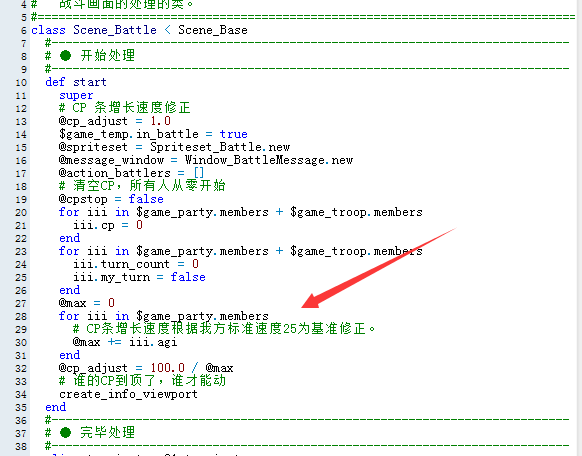Click the "@max = 0" line
This screenshot has height=456, width=582.
[86, 303]
